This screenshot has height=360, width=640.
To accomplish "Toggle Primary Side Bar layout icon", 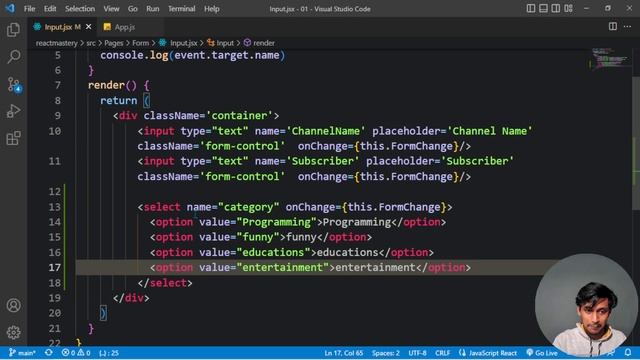I will (531, 8).
